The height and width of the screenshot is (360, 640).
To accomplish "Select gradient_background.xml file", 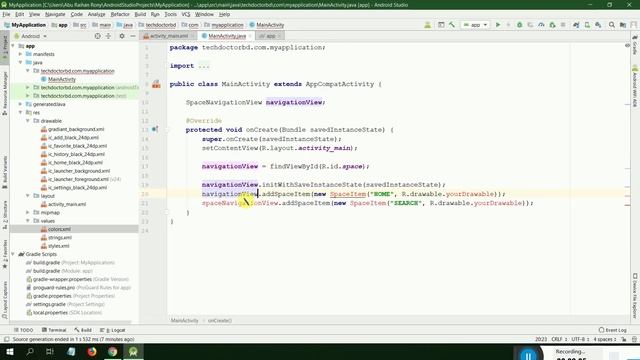I will coord(73,129).
